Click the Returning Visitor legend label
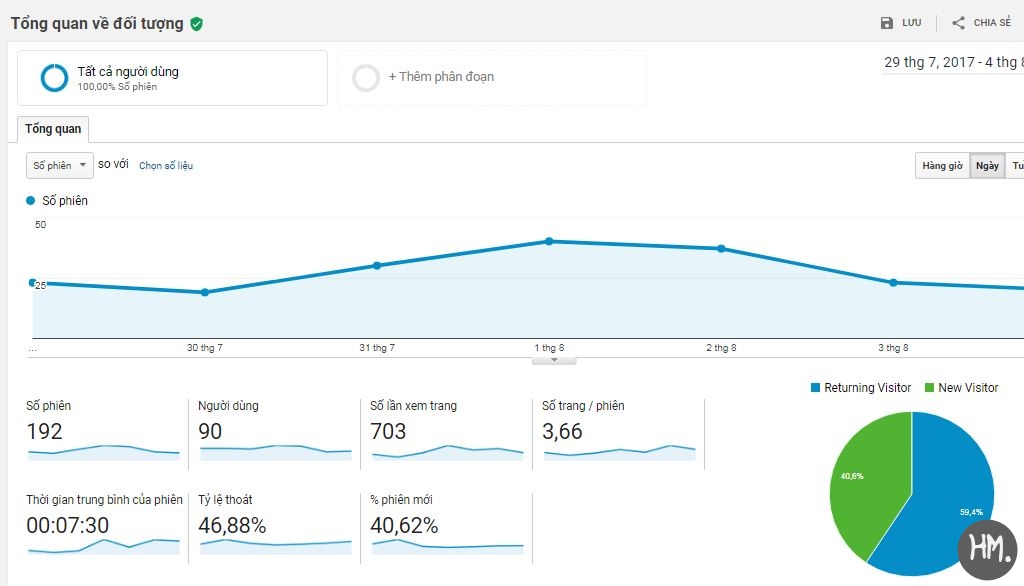 pos(867,387)
